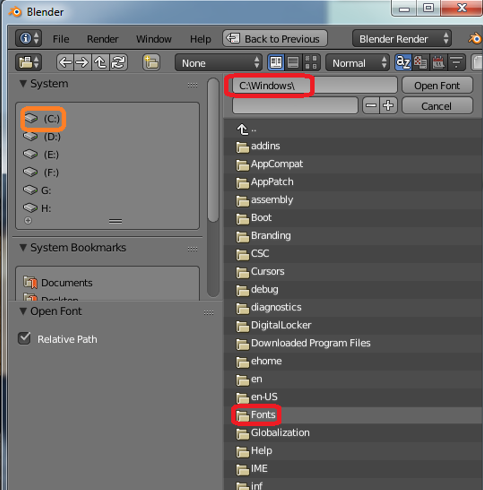The image size is (483, 490).
Task: Switch to short list display mode
Action: click(x=276, y=62)
